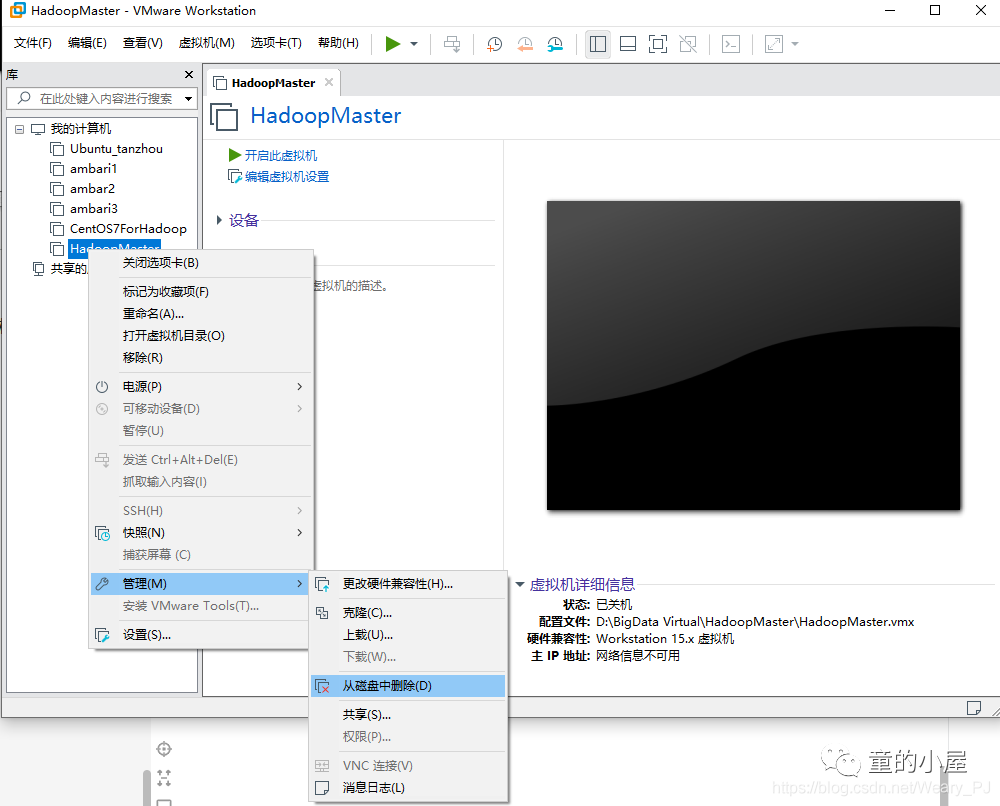Viewport: 1000px width, 806px height.
Task: Select ambar2 in the library tree
Action: [x=92, y=189]
